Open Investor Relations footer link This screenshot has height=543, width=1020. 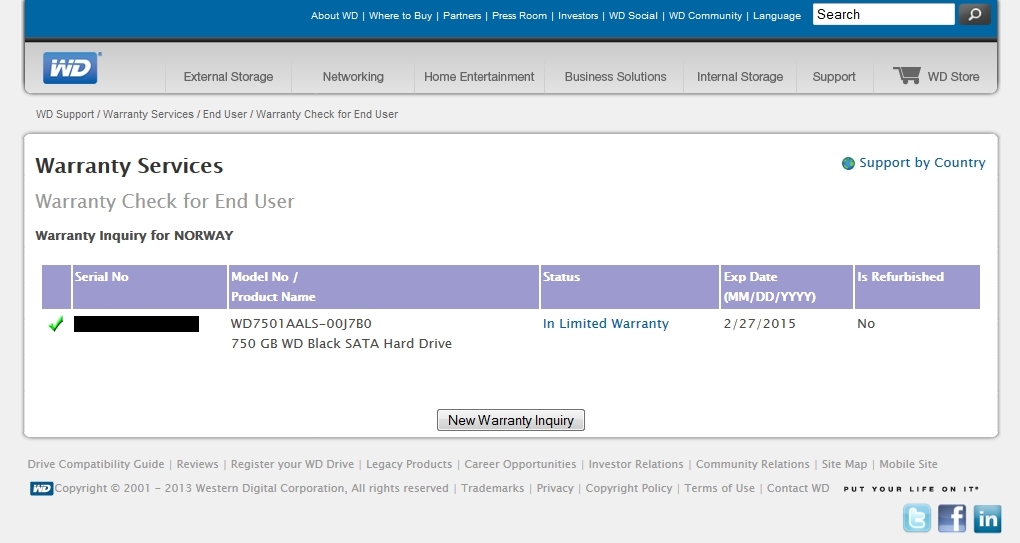636,464
